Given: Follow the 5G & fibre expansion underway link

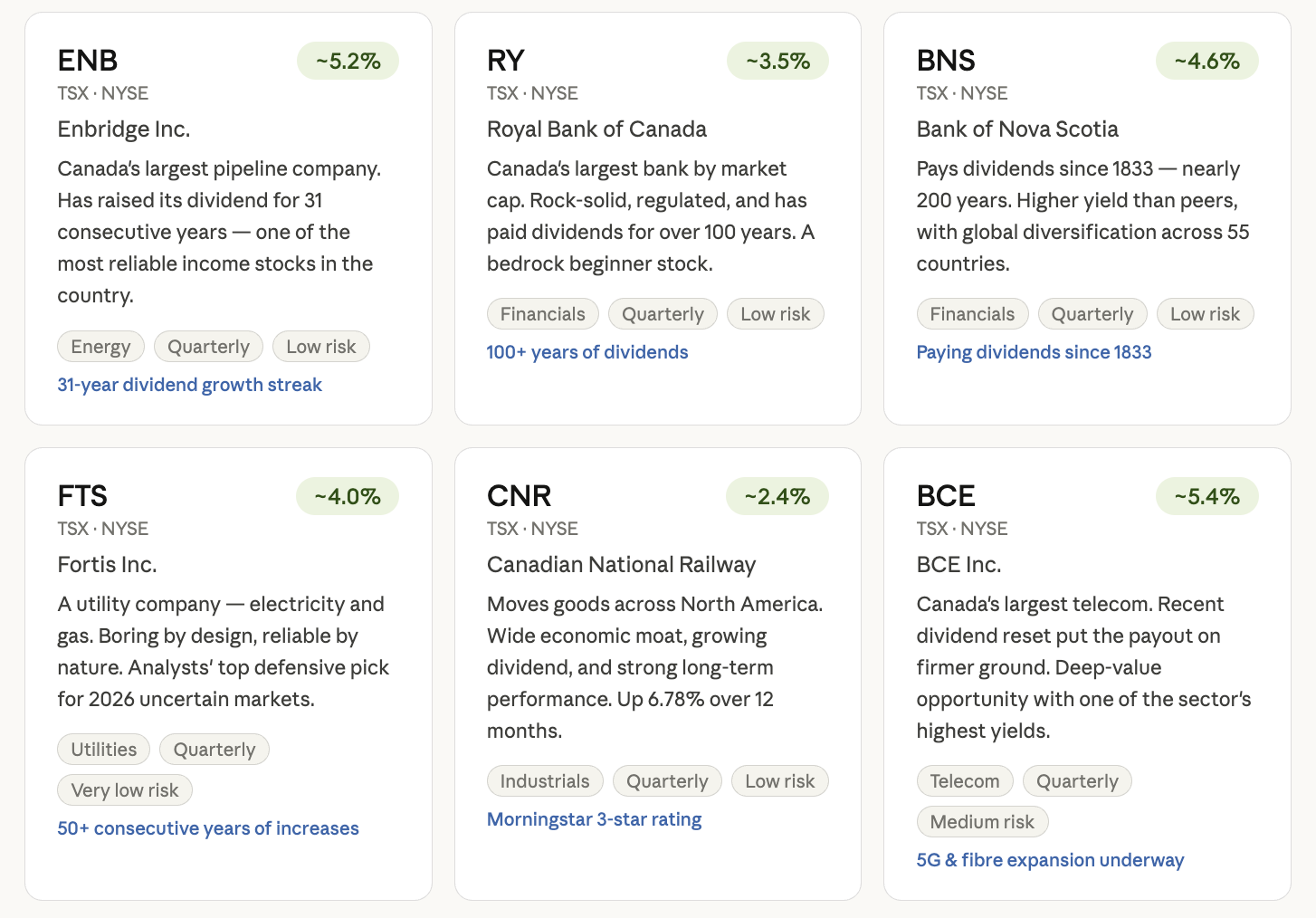Looking at the screenshot, I should tap(1050, 860).
